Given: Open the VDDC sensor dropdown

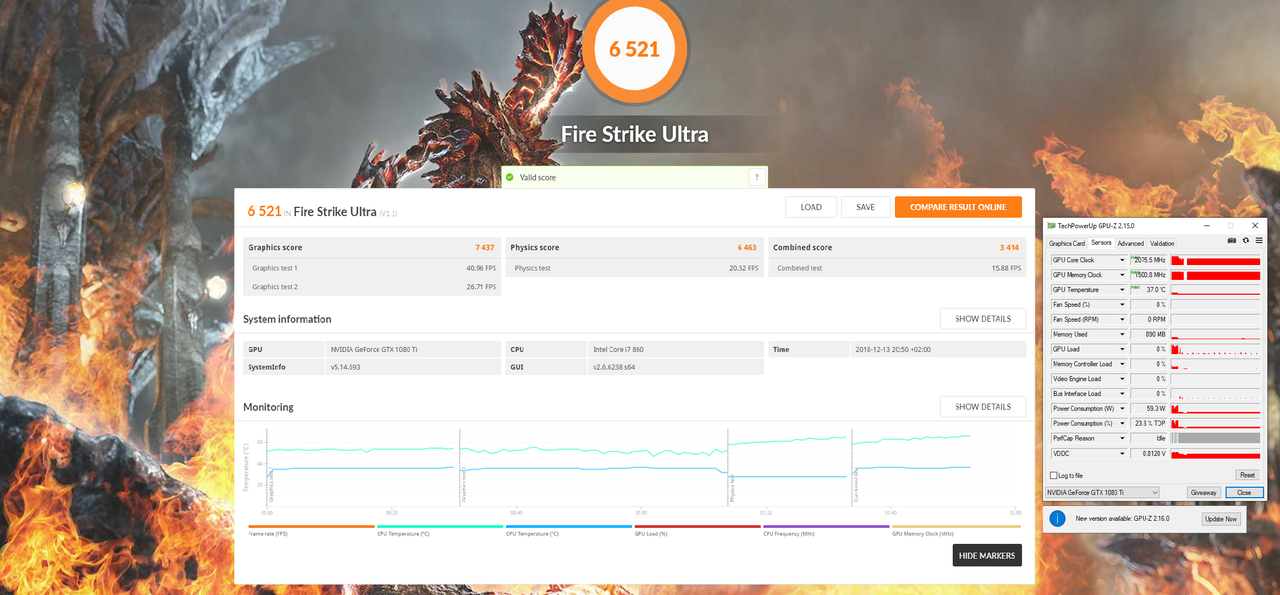Looking at the screenshot, I should (1122, 453).
